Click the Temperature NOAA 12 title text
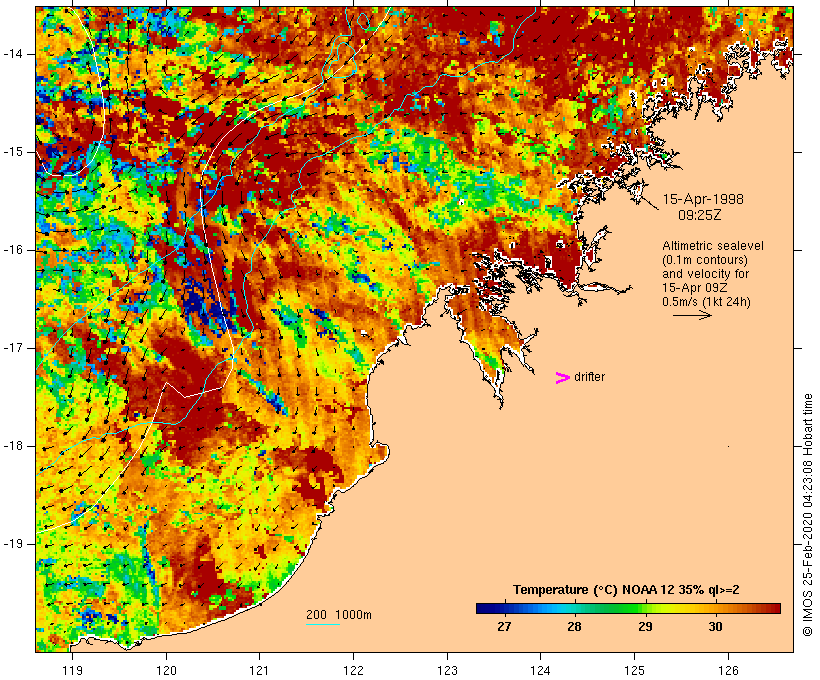The width and height of the screenshot is (820, 680). point(626,590)
